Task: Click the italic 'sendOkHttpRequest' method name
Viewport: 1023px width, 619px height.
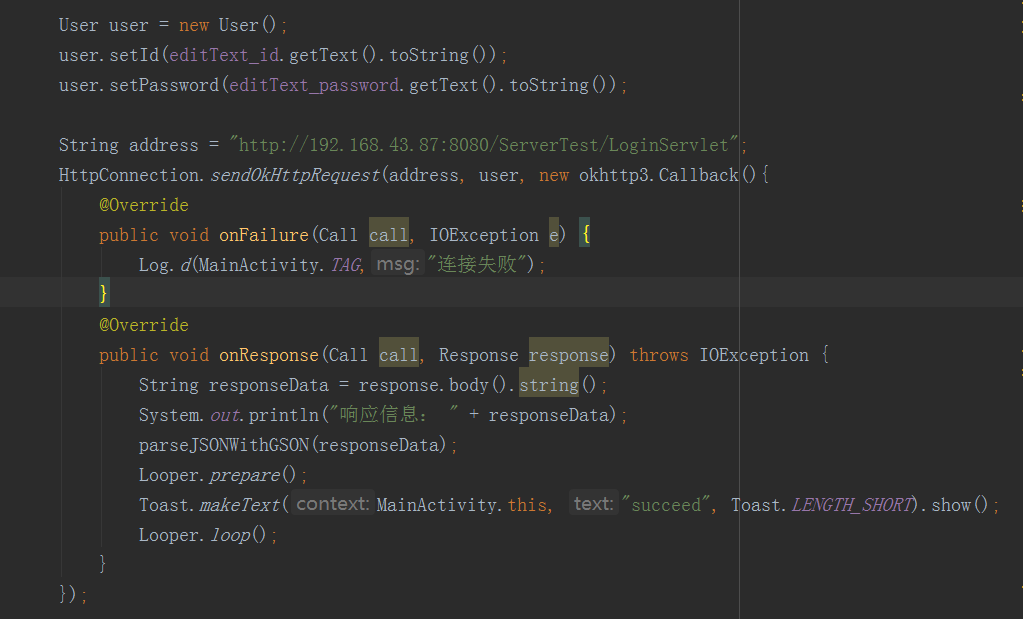Action: click(294, 175)
